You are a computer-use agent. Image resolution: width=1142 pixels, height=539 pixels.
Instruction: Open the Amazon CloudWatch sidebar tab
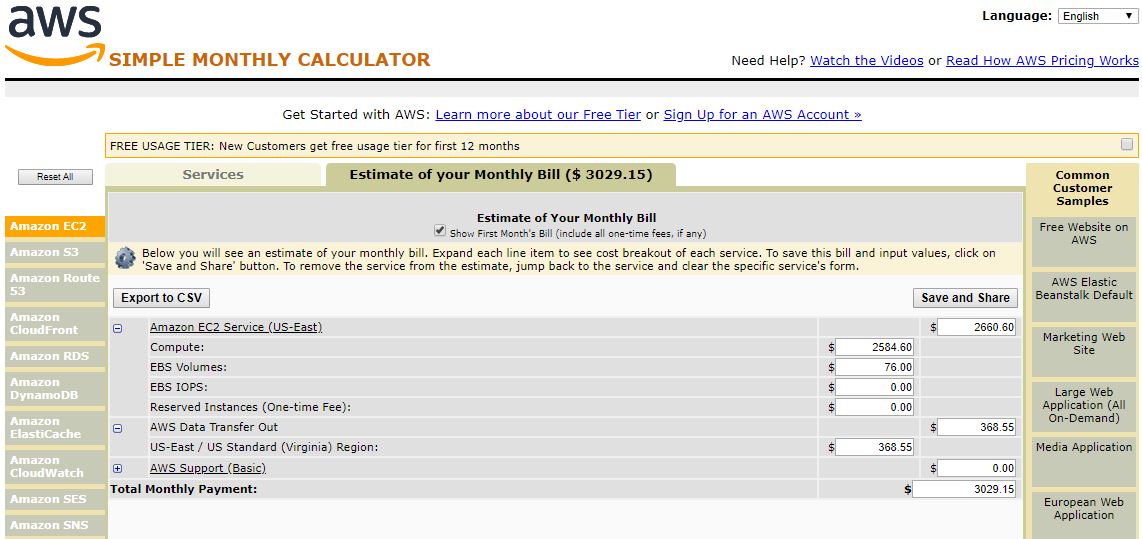55,466
